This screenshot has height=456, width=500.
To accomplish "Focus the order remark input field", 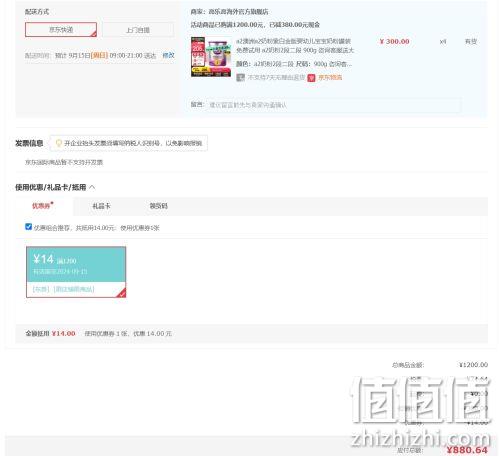I will point(333,105).
